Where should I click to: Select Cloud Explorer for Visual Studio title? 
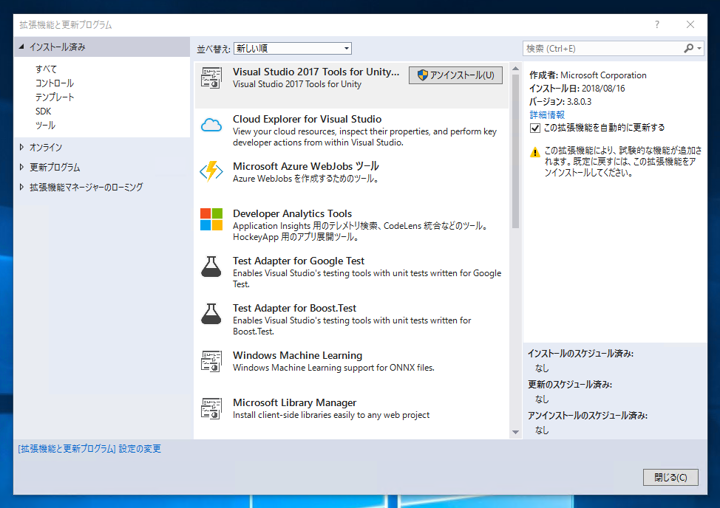(307, 119)
